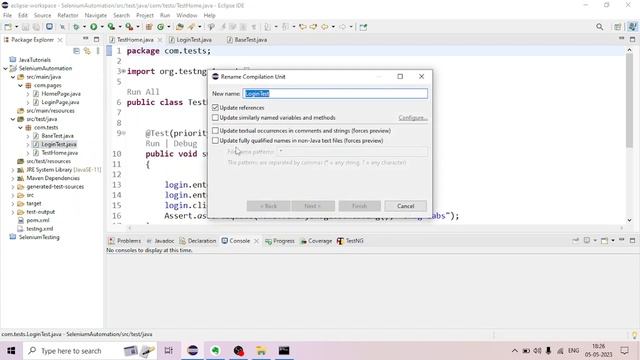Open the Run button dropdown arrow

point(101,27)
